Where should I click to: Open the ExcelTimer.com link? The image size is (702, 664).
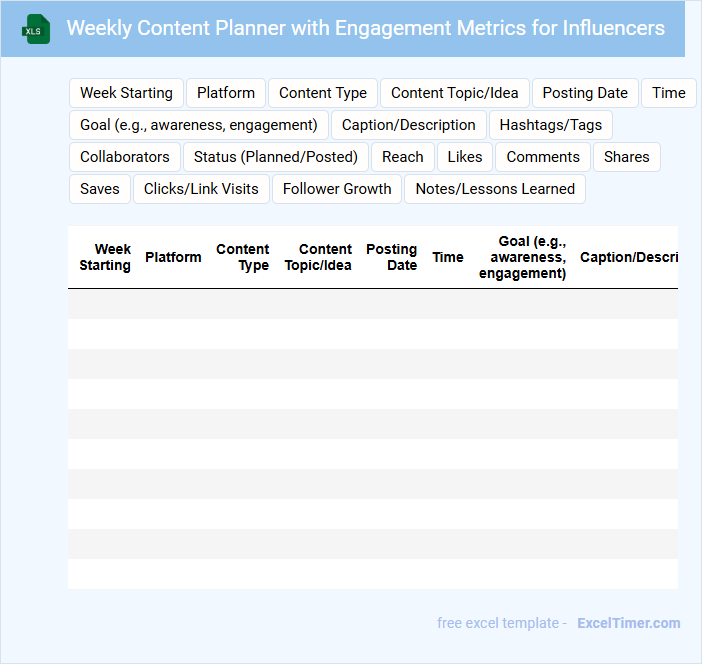[628, 623]
